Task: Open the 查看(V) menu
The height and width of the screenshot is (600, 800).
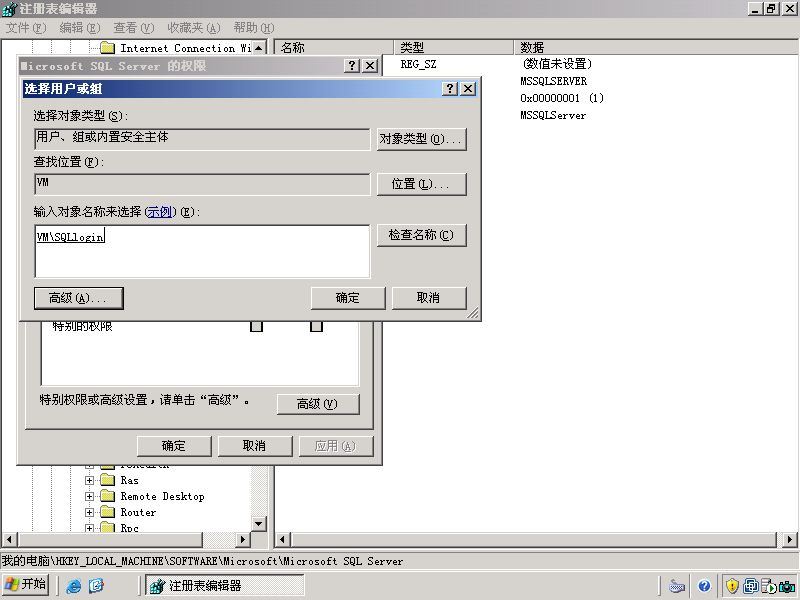Action: click(x=133, y=28)
